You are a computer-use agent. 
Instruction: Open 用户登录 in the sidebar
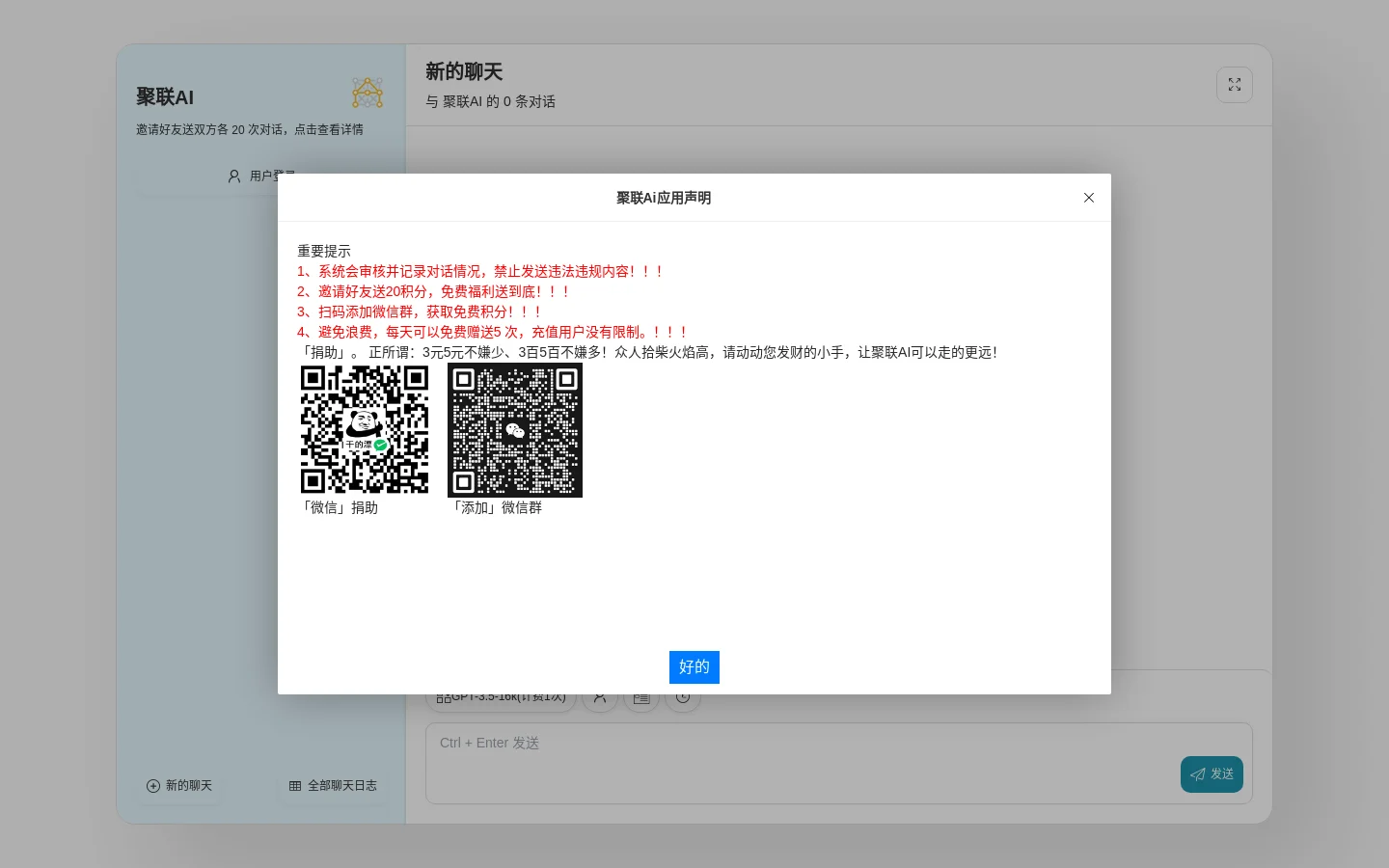pyautogui.click(x=260, y=176)
